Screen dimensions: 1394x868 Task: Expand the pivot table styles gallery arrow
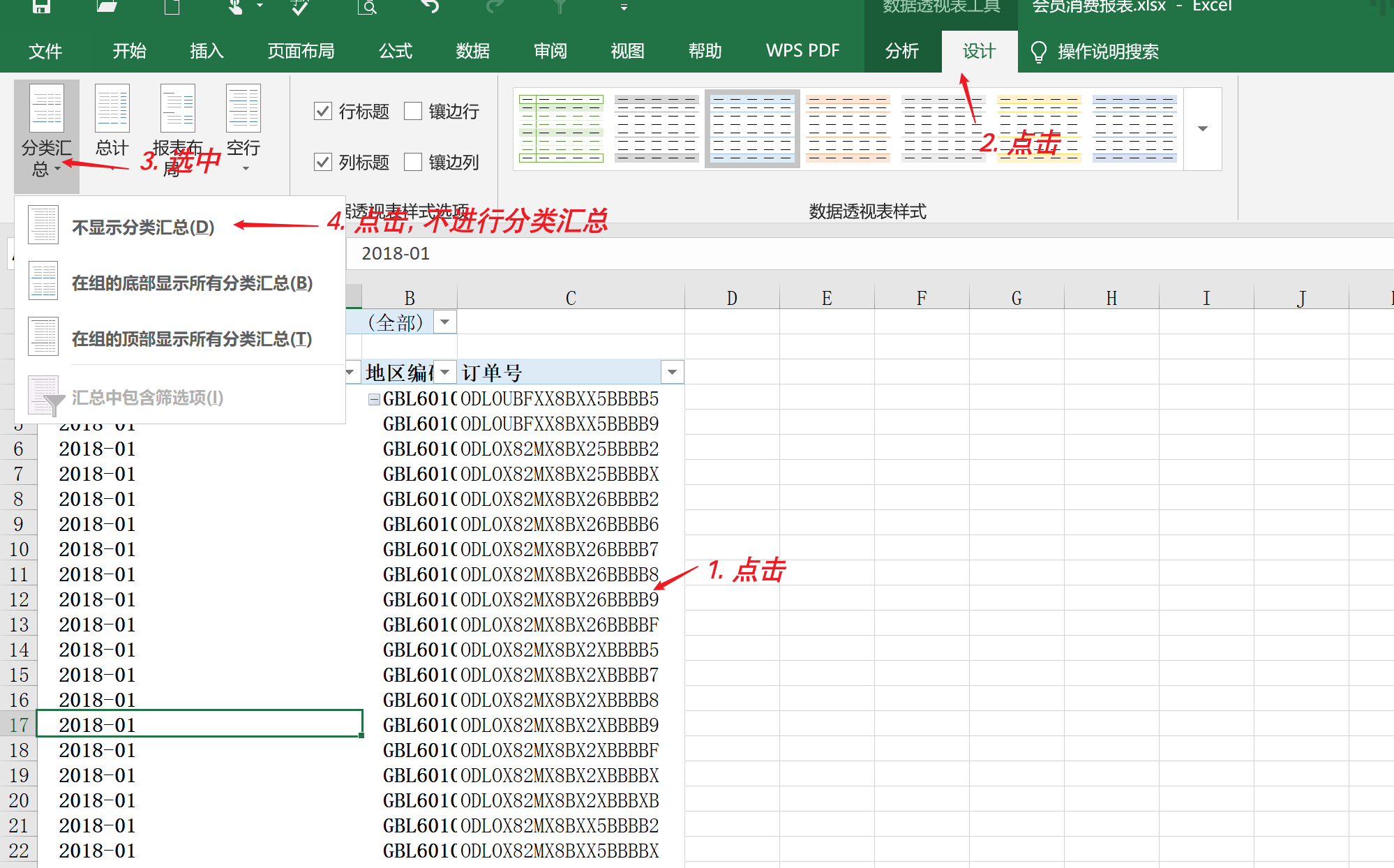click(1202, 129)
